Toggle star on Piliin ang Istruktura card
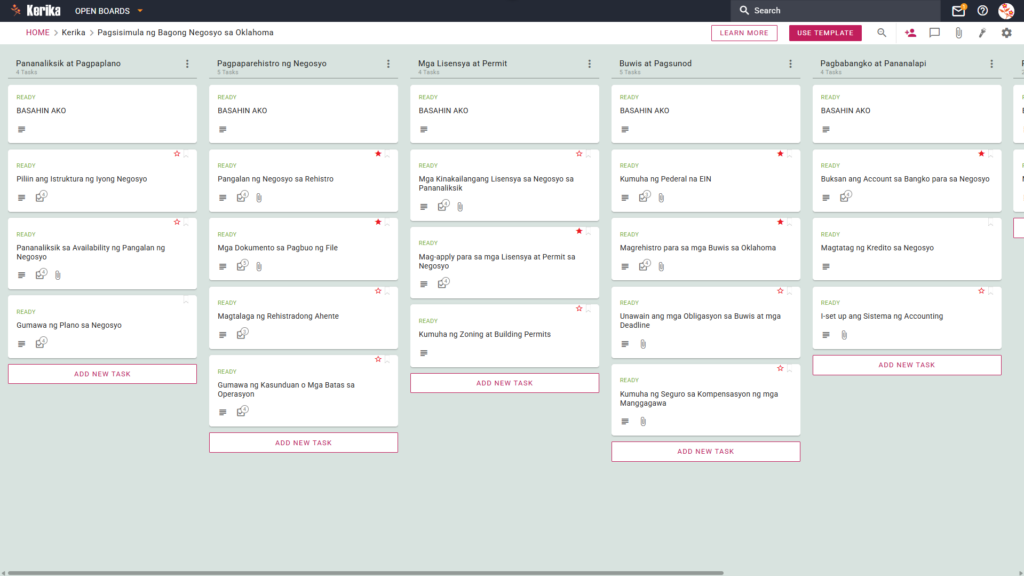 click(176, 153)
